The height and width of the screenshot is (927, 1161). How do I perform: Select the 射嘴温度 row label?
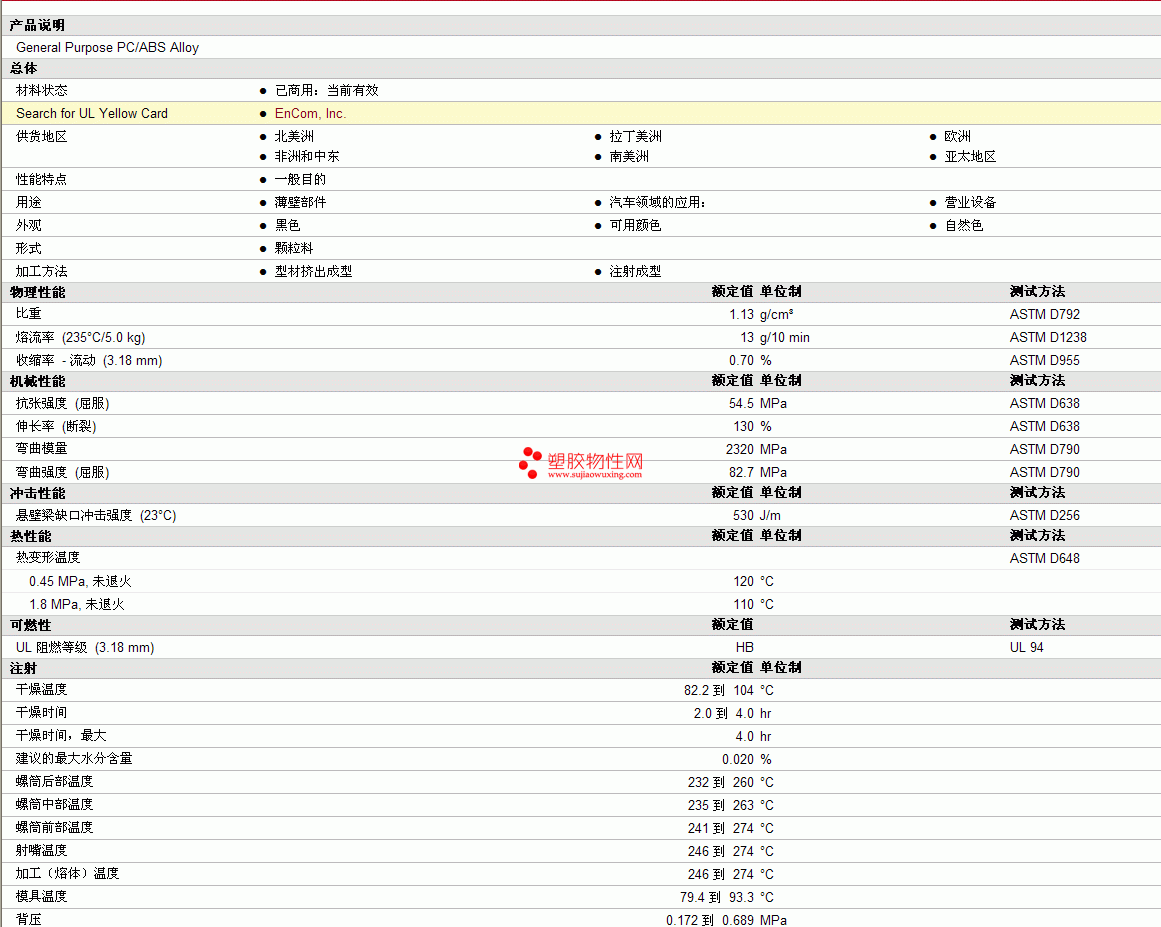(x=41, y=850)
